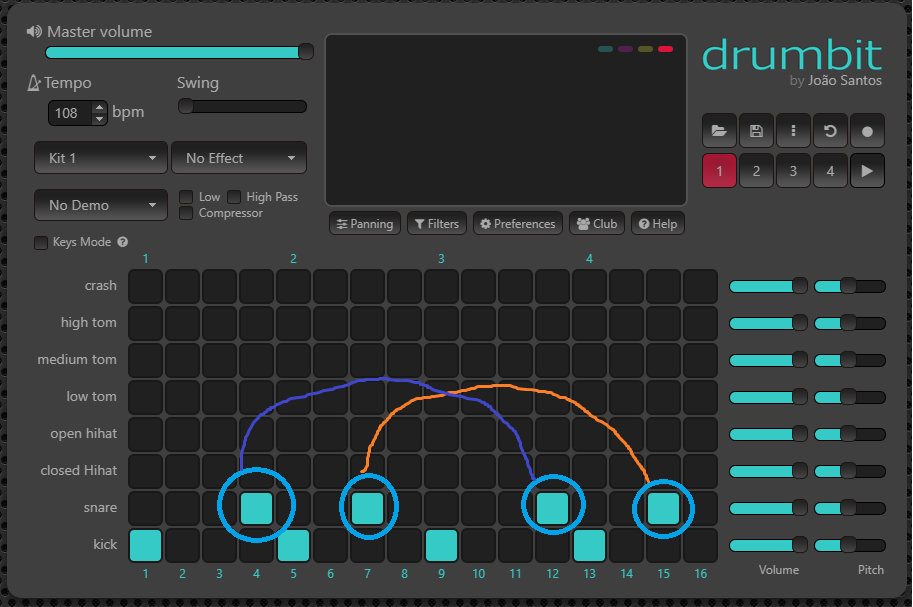Enable the High Pass checkbox
Screen dimensions: 913x607
tap(234, 197)
